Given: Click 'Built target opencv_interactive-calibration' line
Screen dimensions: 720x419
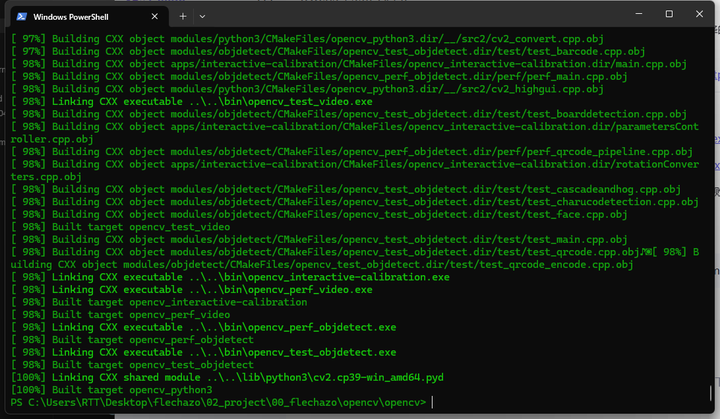Looking at the screenshot, I should click(159, 302).
